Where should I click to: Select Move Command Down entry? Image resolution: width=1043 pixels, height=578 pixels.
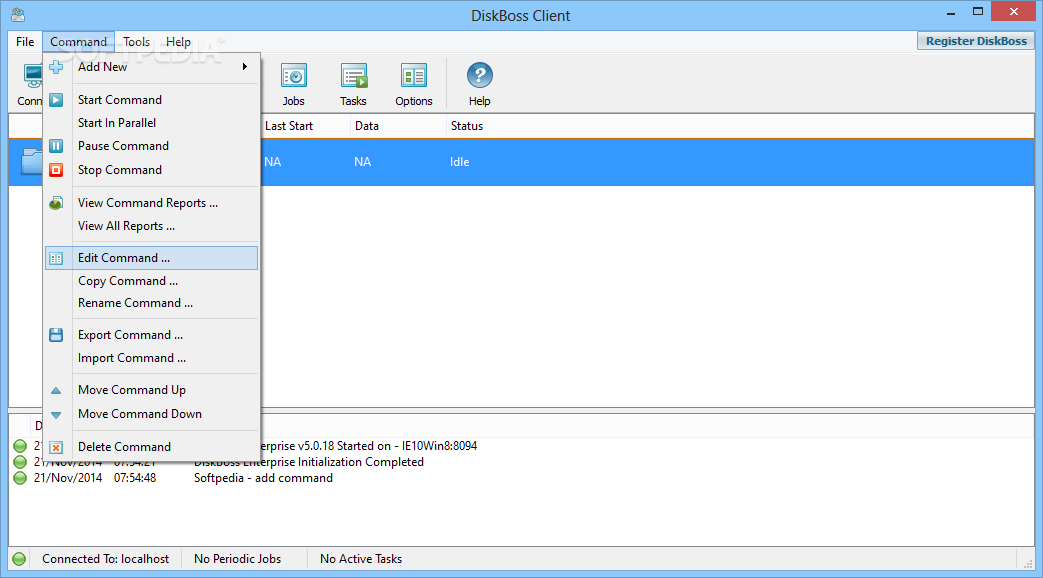[x=152, y=414]
